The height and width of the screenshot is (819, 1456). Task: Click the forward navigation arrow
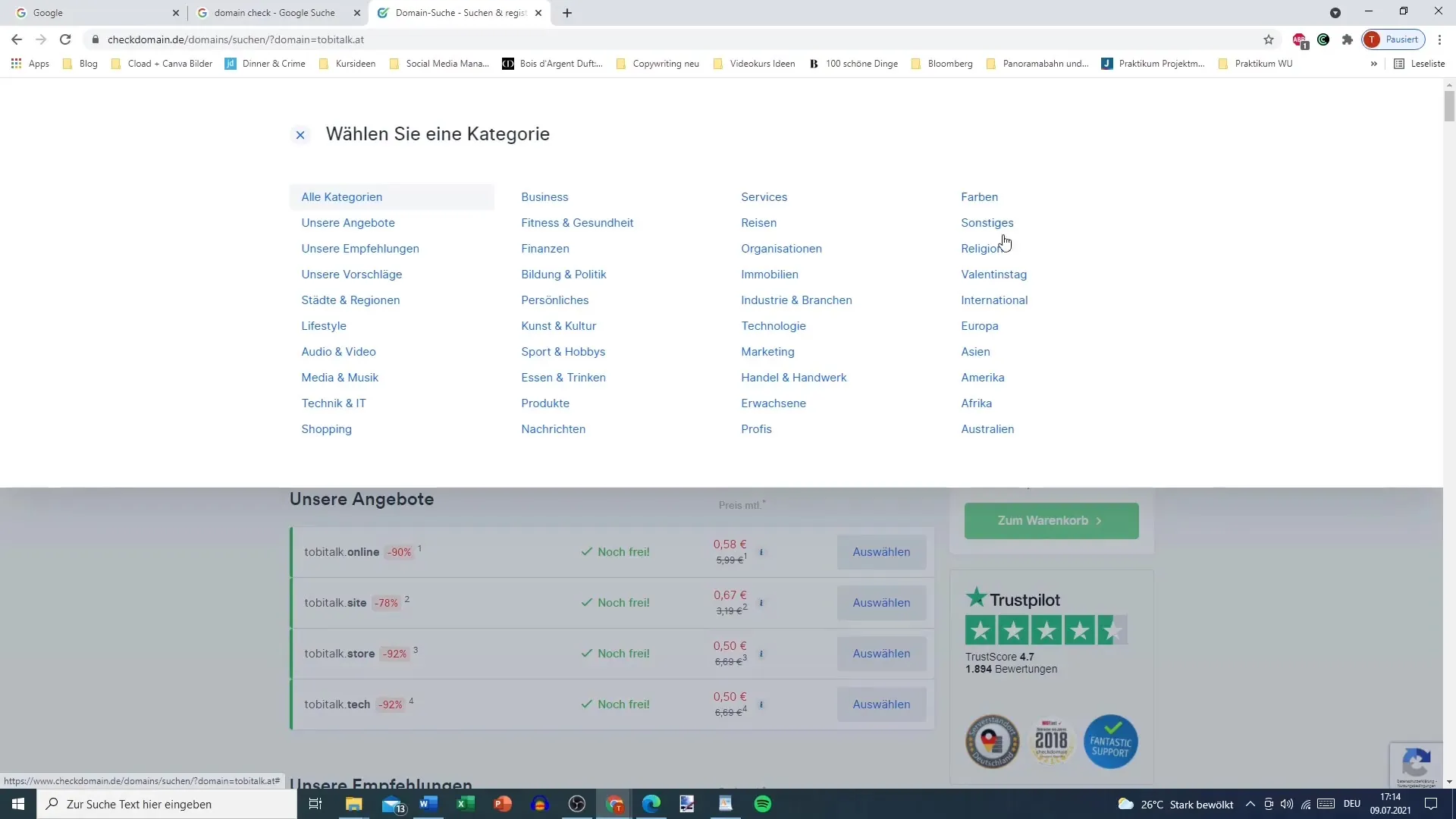coord(40,39)
